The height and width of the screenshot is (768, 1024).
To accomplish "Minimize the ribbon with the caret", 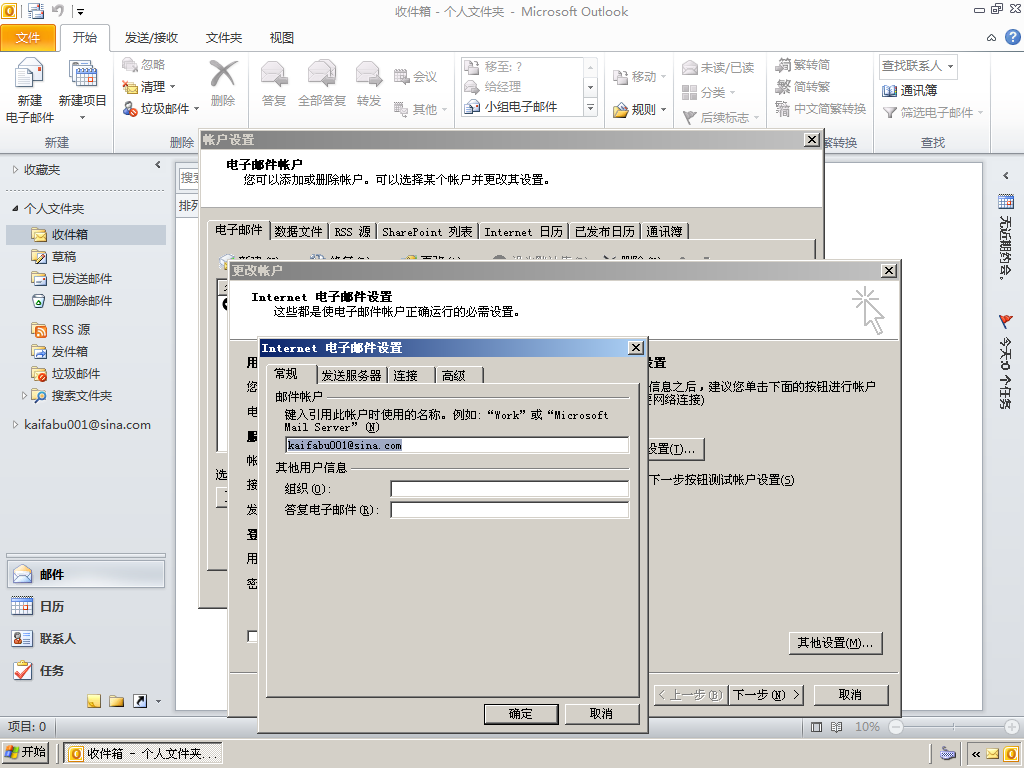I will 991,38.
